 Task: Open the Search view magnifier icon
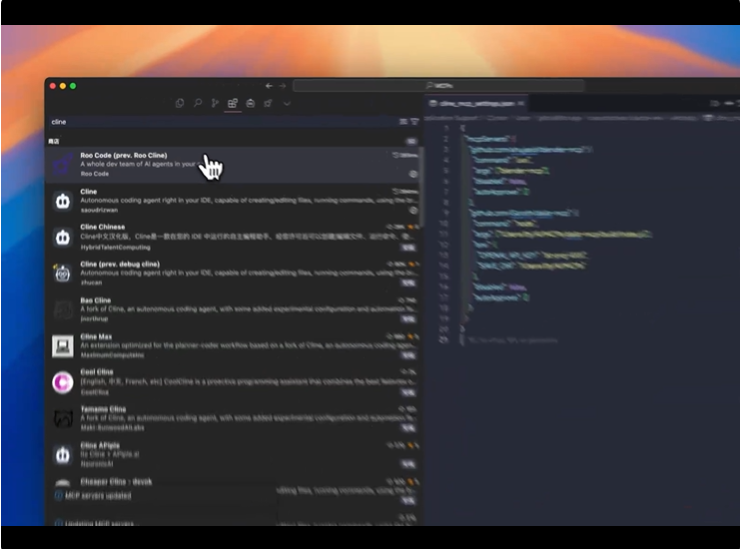[x=197, y=103]
